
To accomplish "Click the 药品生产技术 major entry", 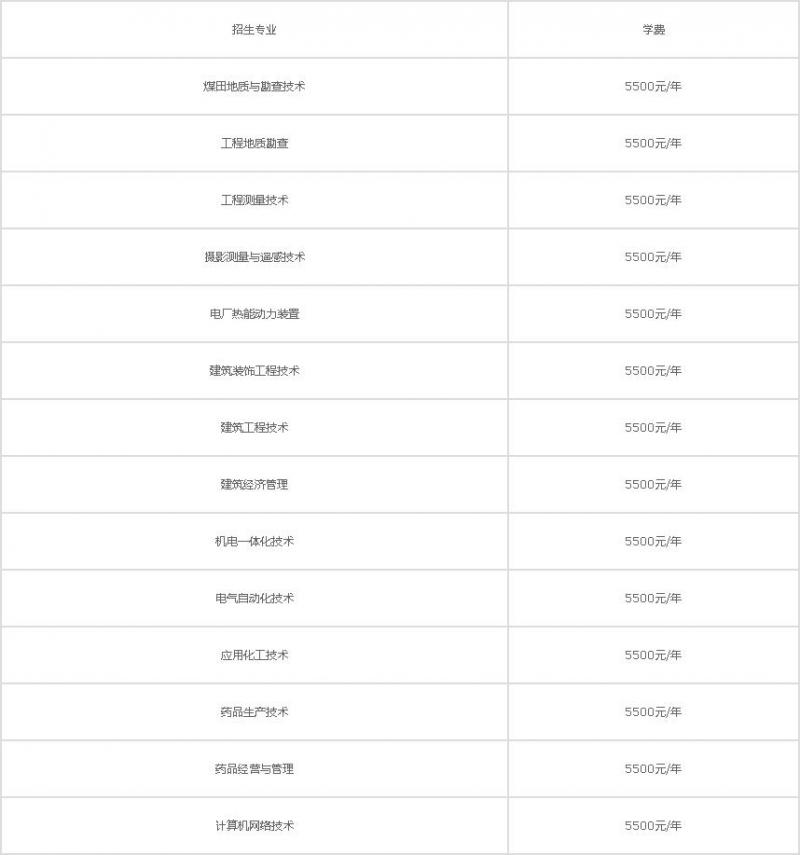I will coord(254,713).
